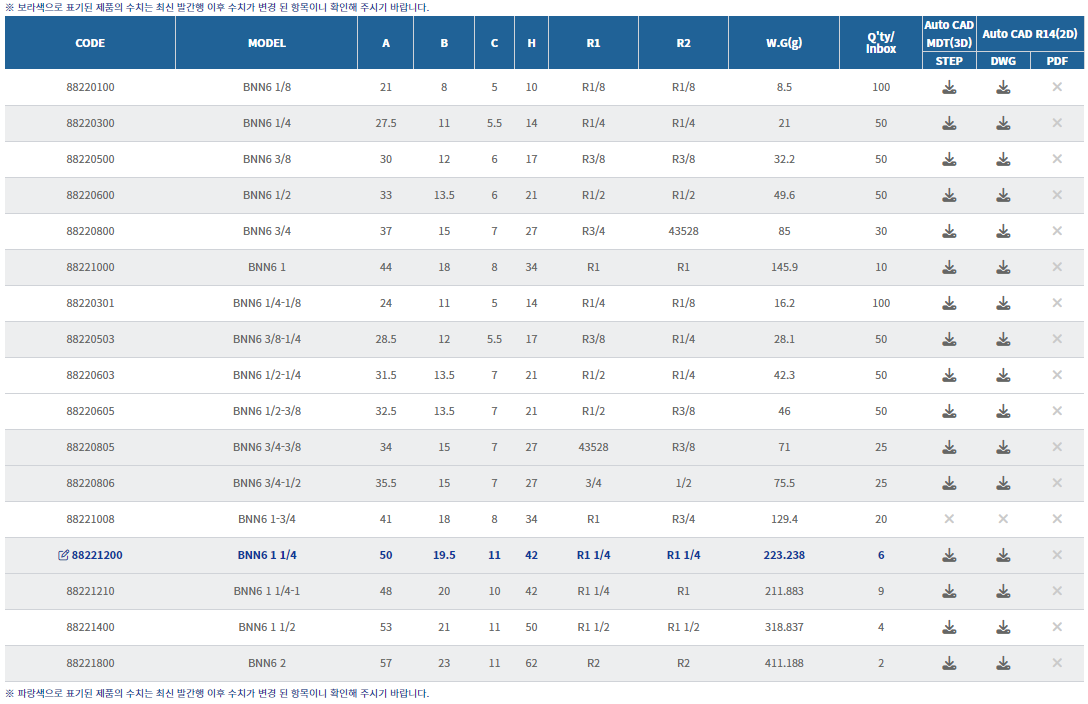Select model name BNN6 1 1/4
Image resolution: width=1088 pixels, height=704 pixels.
[267, 555]
